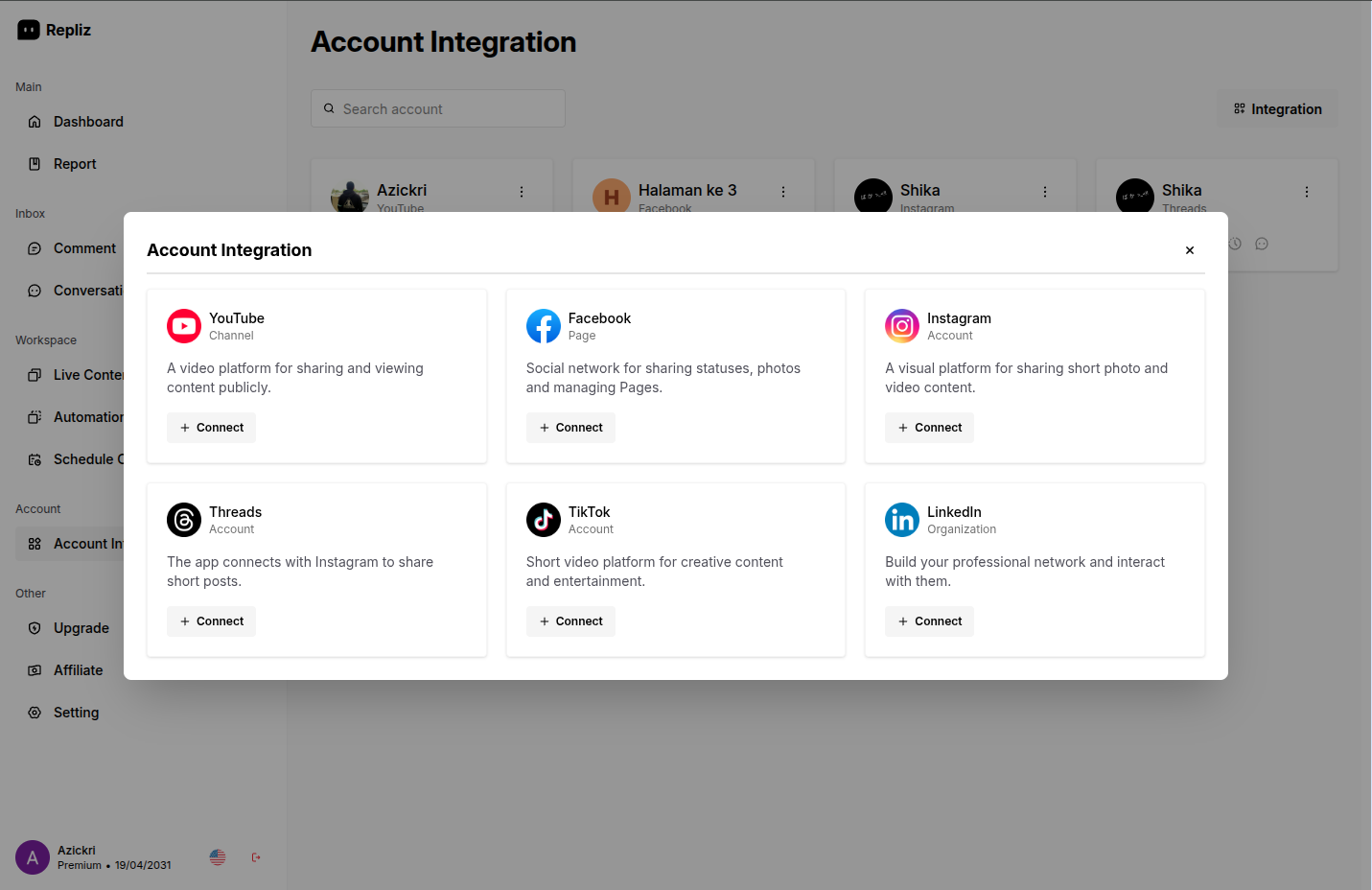Click the Instagram account icon
Screen dimensions: 1372x890
[901, 326]
